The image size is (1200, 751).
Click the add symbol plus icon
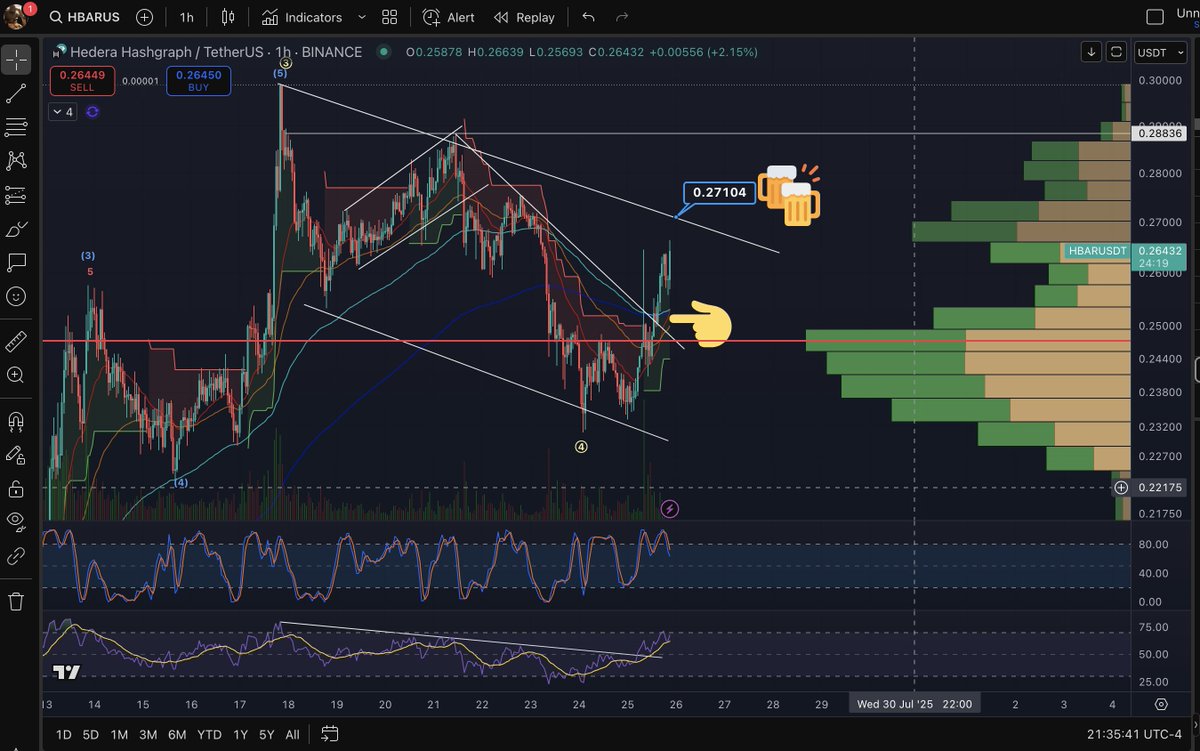pos(145,17)
